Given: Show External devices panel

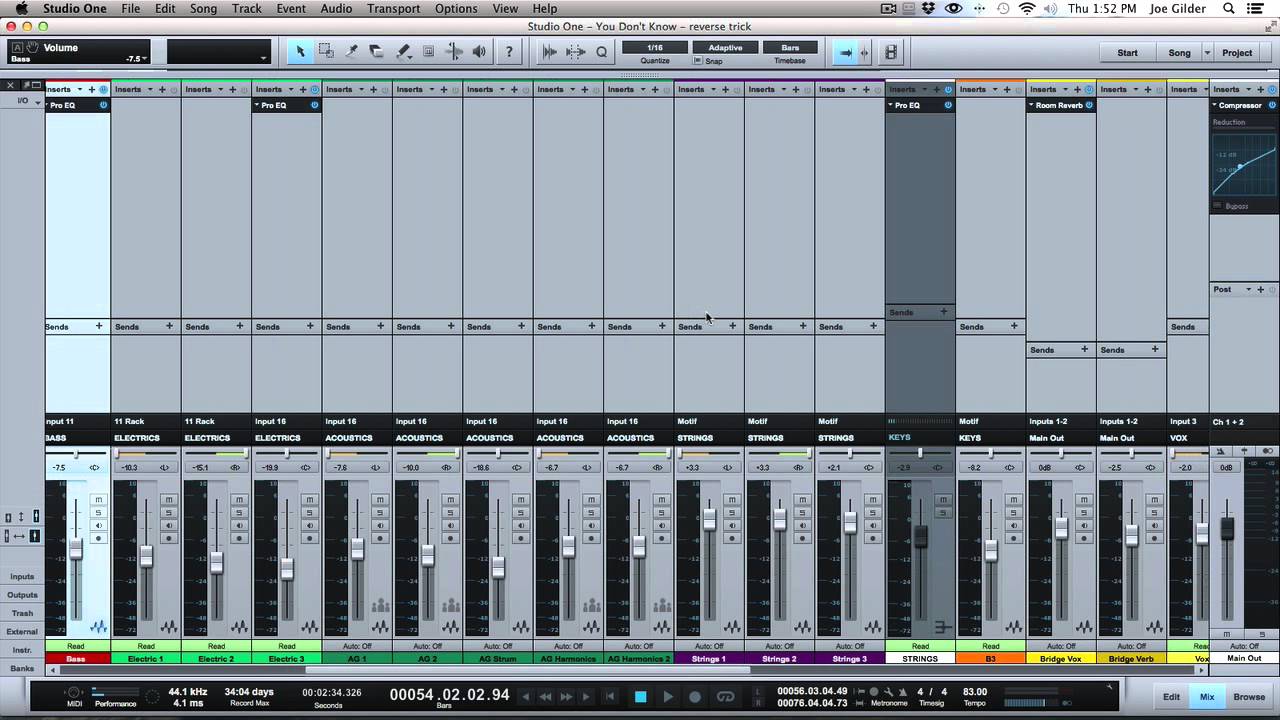Looking at the screenshot, I should (x=22, y=632).
